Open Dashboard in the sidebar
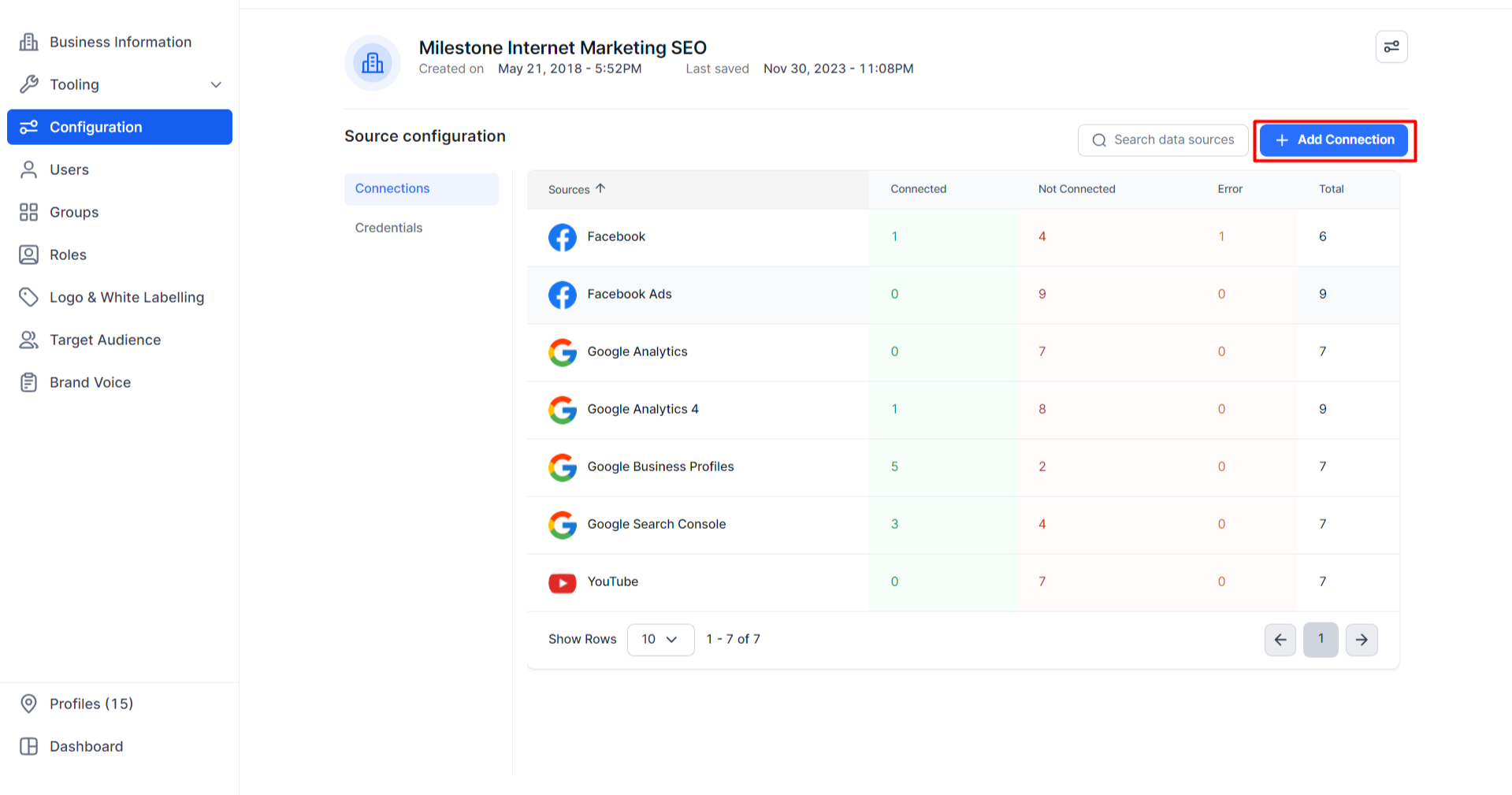This screenshot has height=795, width=1512. click(120, 746)
